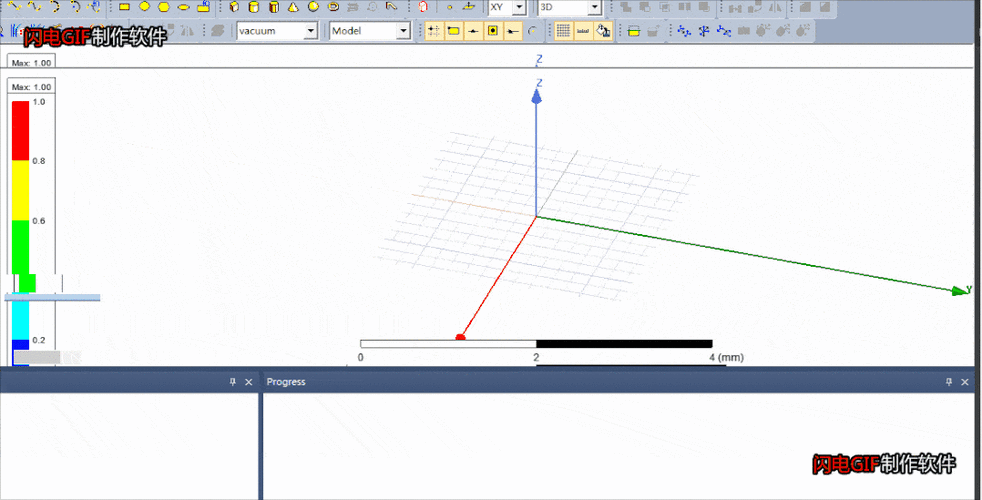Click the grid visibility toolbar icon

(x=563, y=31)
